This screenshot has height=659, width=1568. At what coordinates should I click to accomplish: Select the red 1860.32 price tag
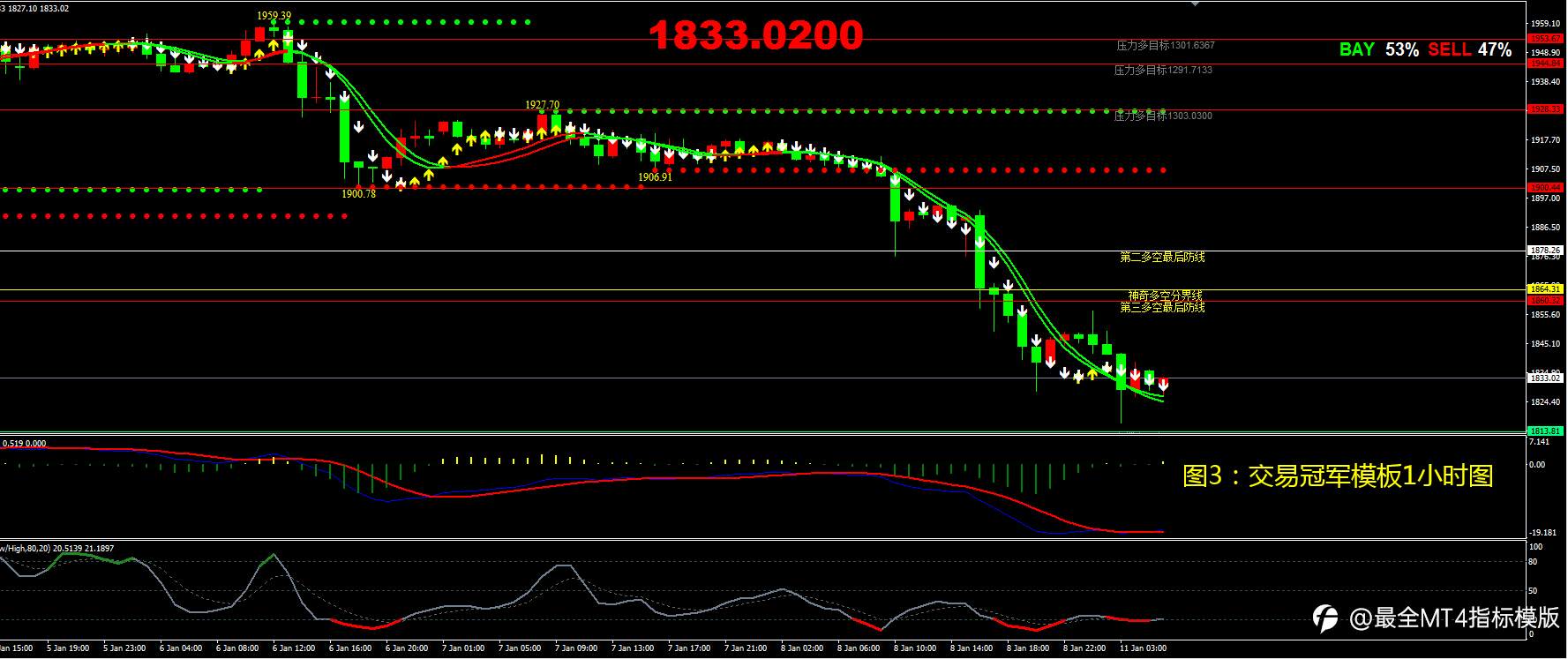[1545, 301]
